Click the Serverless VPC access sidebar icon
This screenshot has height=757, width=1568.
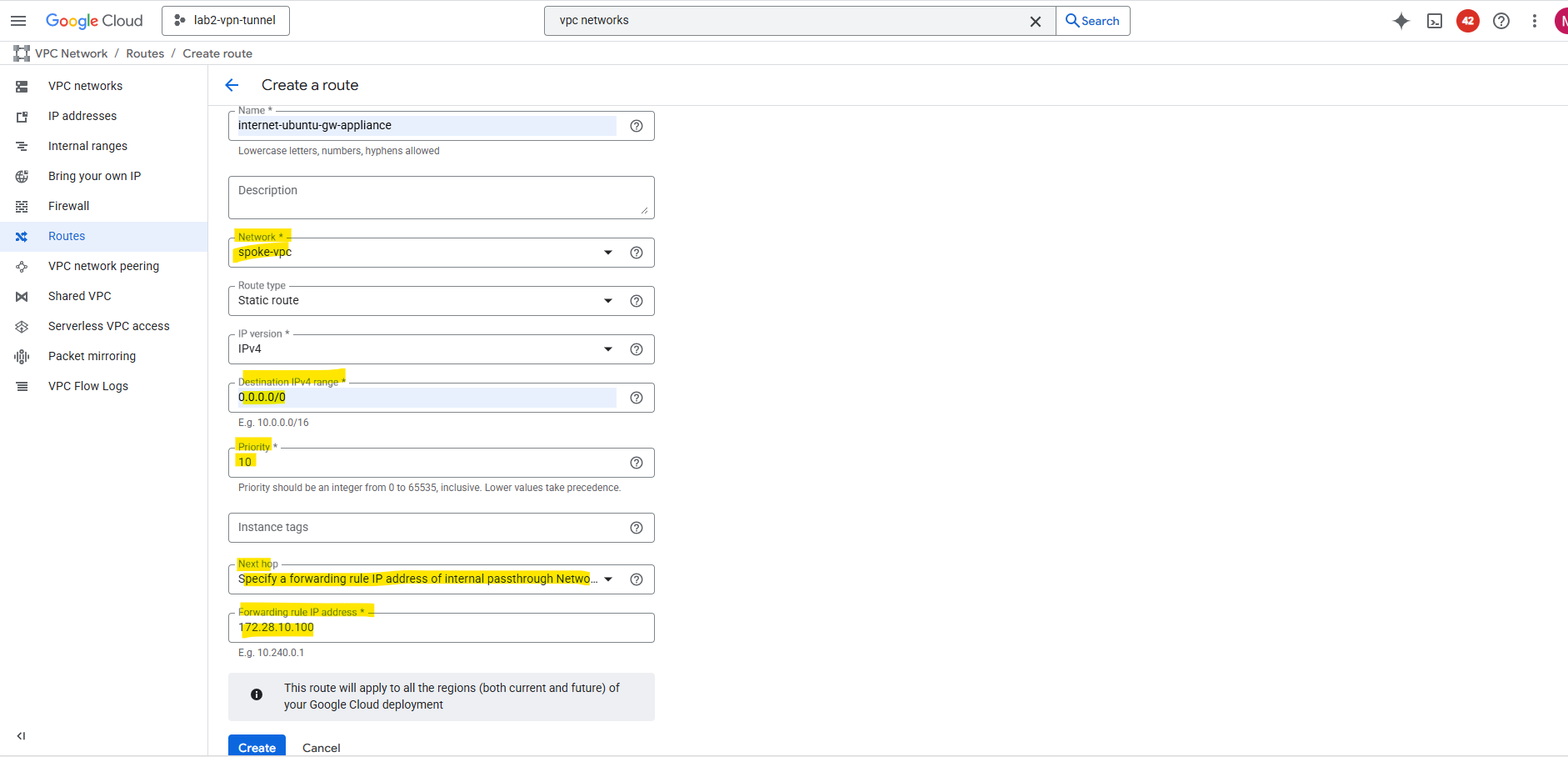click(22, 327)
